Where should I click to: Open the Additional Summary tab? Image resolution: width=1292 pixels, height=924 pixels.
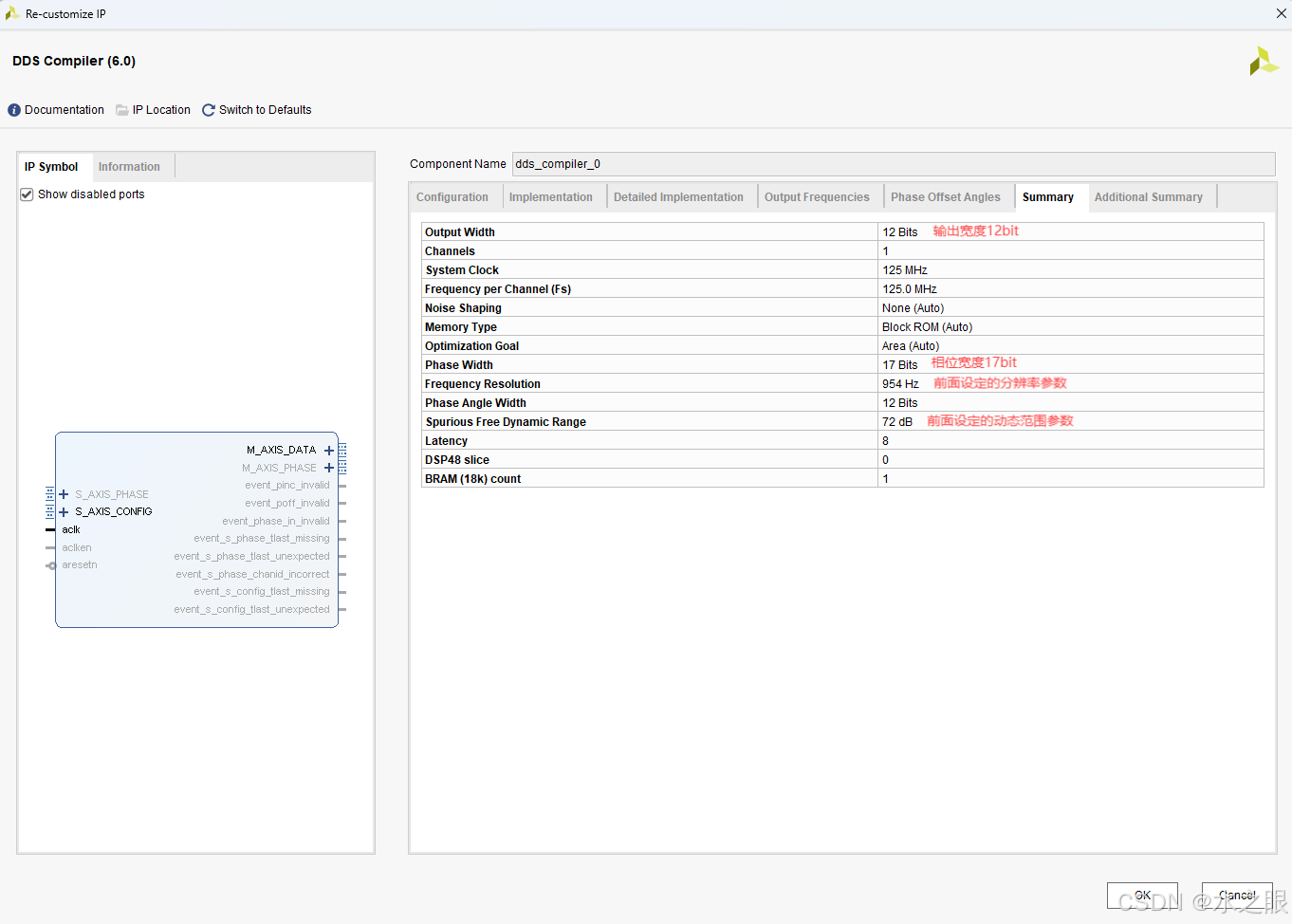click(x=1149, y=197)
